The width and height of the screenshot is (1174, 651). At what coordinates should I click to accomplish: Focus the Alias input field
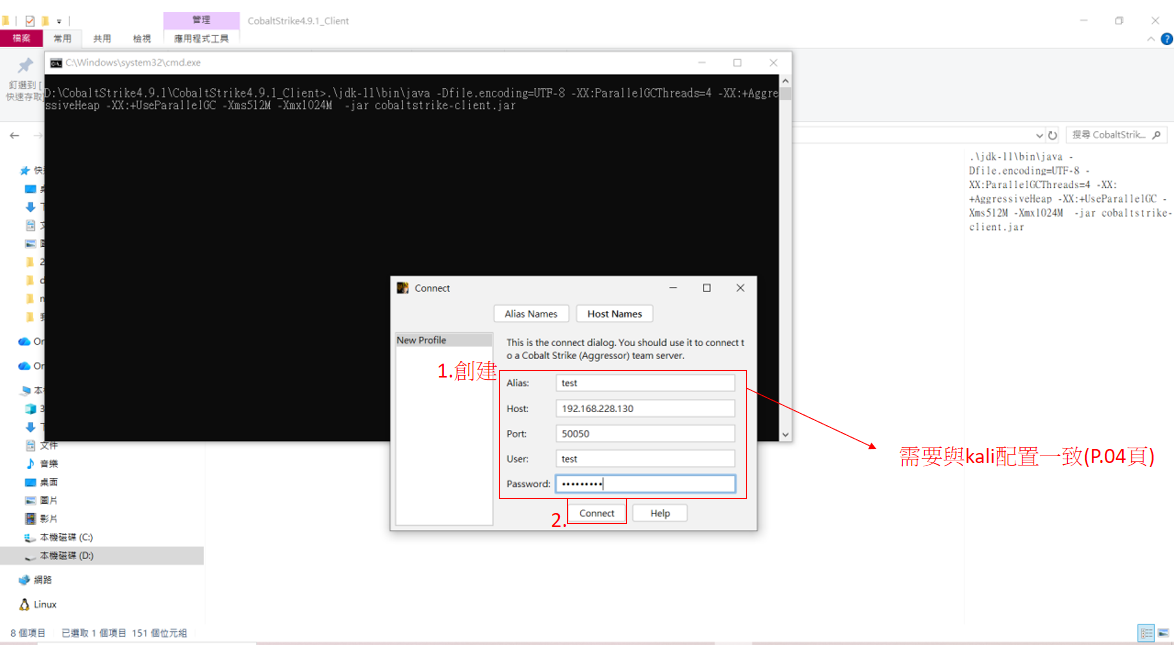pyautogui.click(x=645, y=383)
